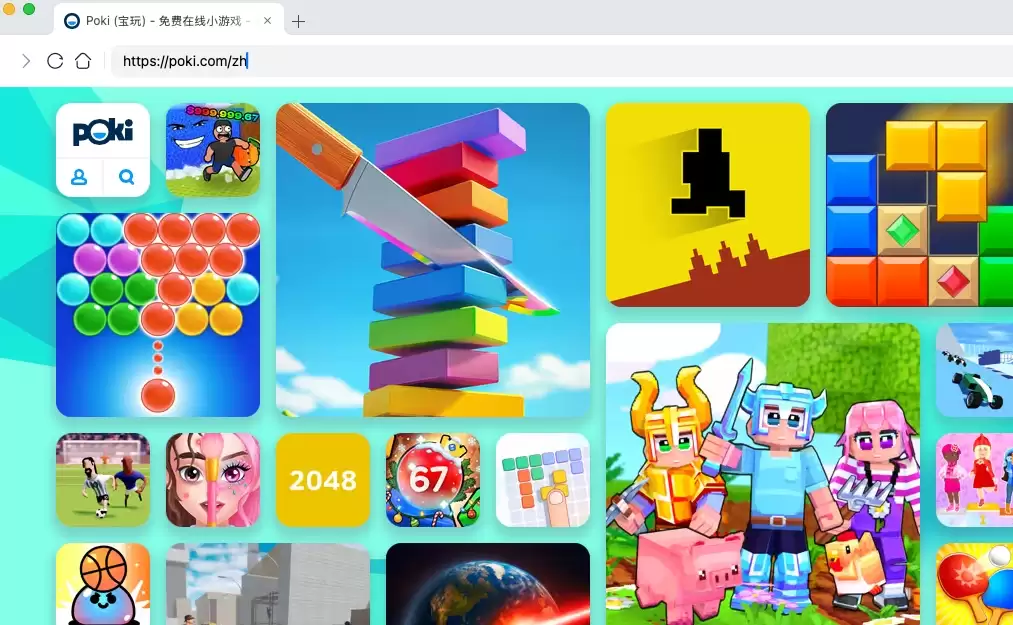Screen dimensions: 1013x625
Task: Open the soccer football game tile
Action: [103, 480]
